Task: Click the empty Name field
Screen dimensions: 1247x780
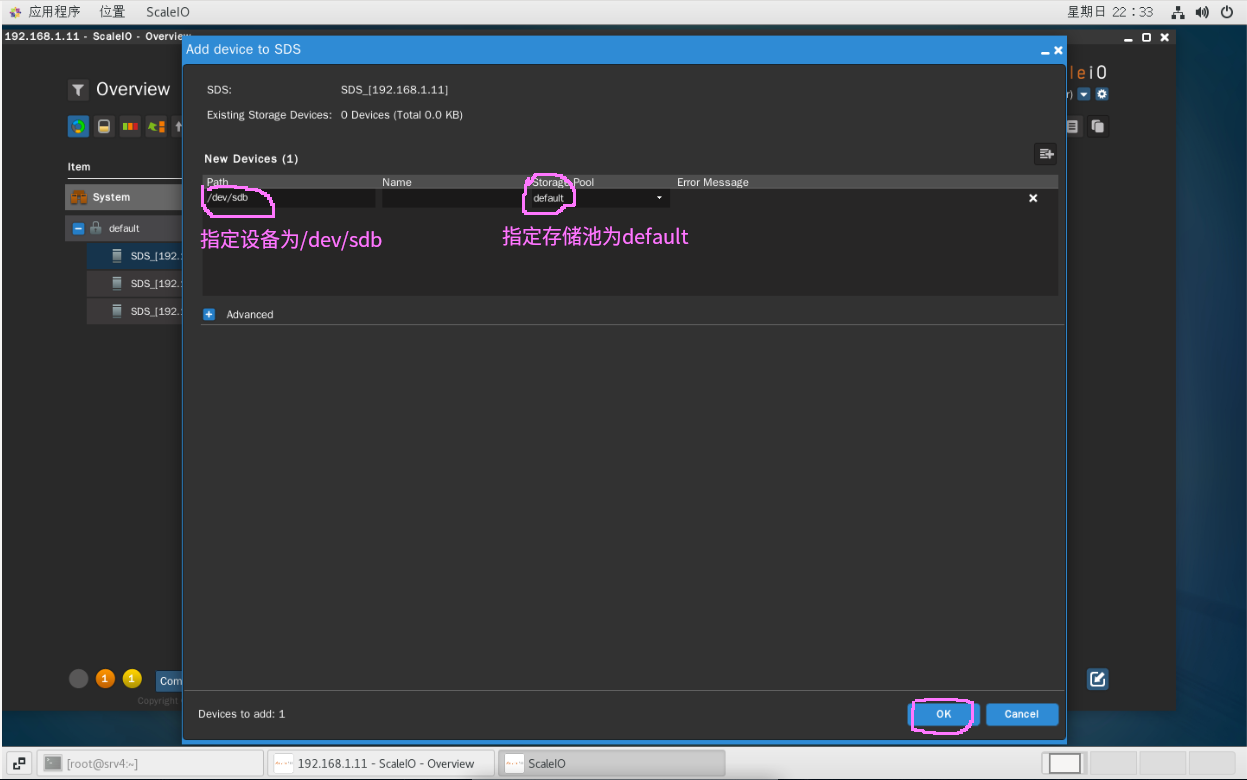Action: pos(451,198)
